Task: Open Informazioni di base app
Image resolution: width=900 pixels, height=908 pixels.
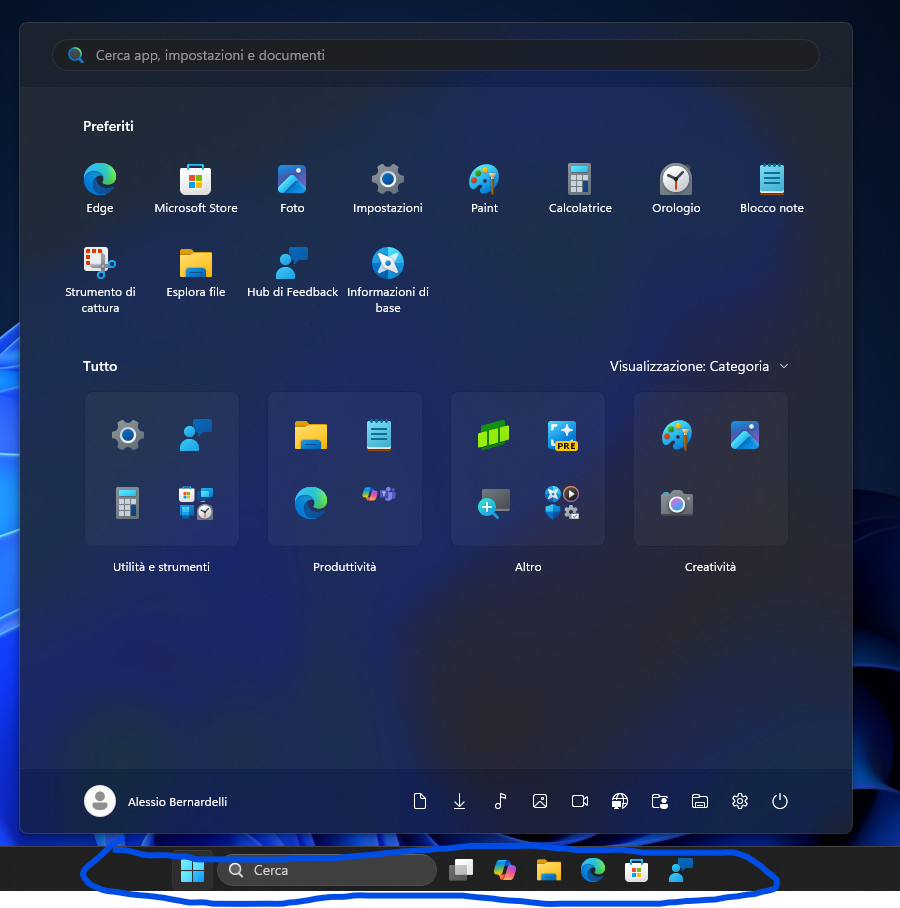Action: coord(387,280)
